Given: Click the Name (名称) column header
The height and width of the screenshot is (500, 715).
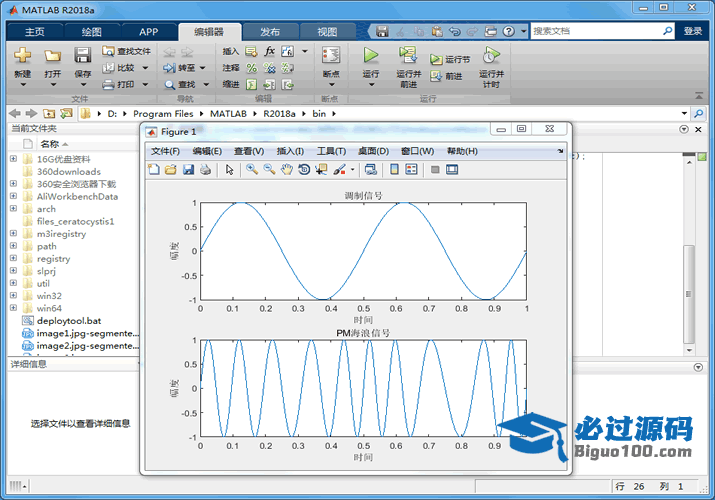Looking at the screenshot, I should coord(50,144).
